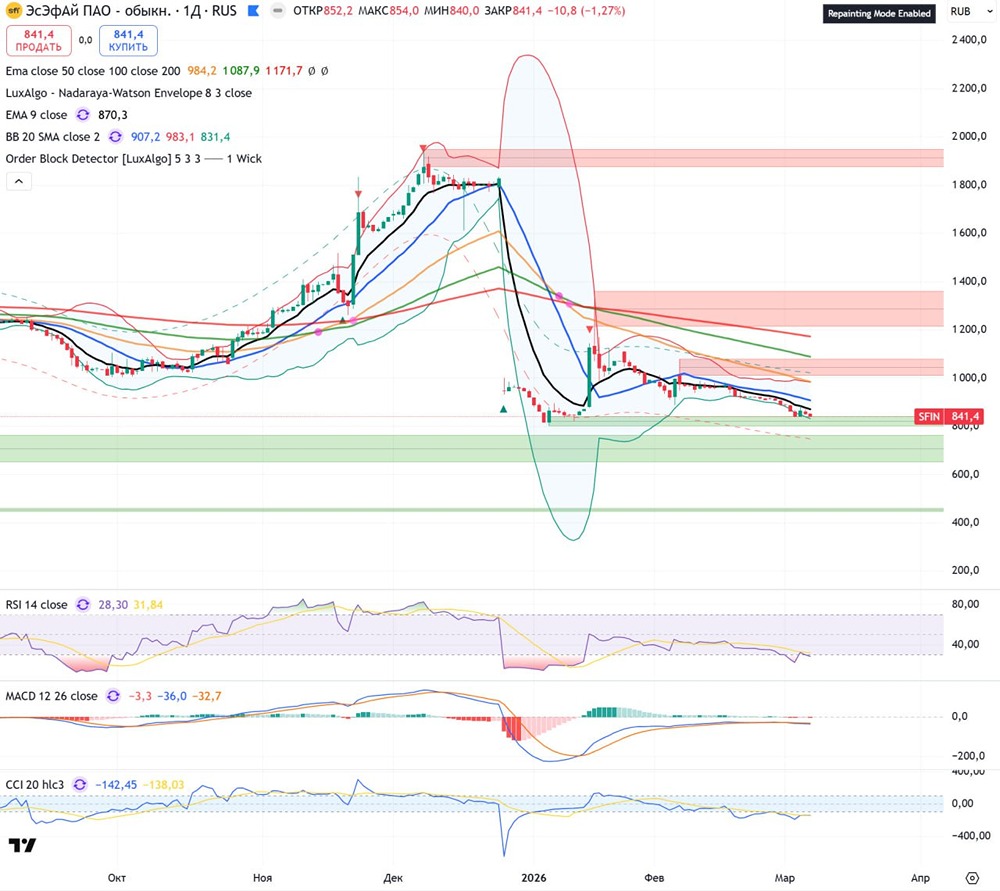
Task: Collapse the indicator legend with the caret button
Action: [x=19, y=182]
